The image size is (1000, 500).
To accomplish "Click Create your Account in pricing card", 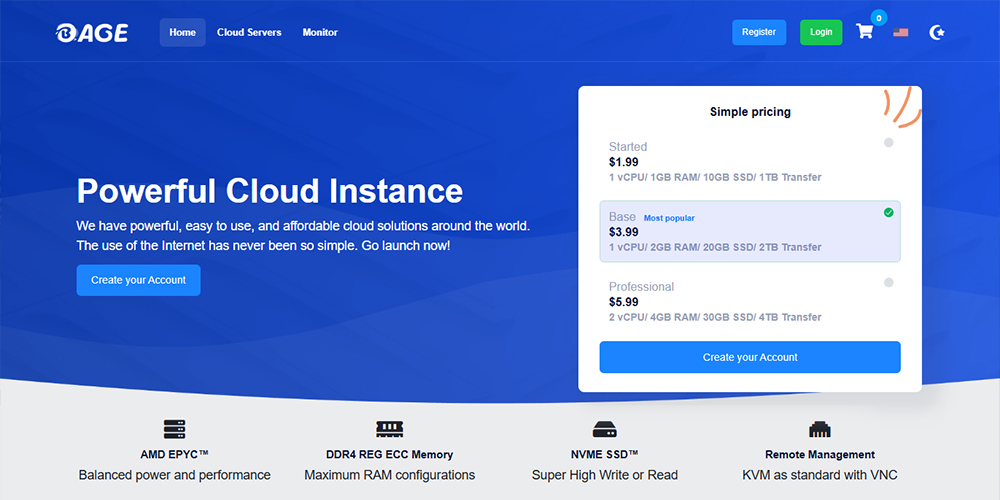I will pyautogui.click(x=750, y=357).
